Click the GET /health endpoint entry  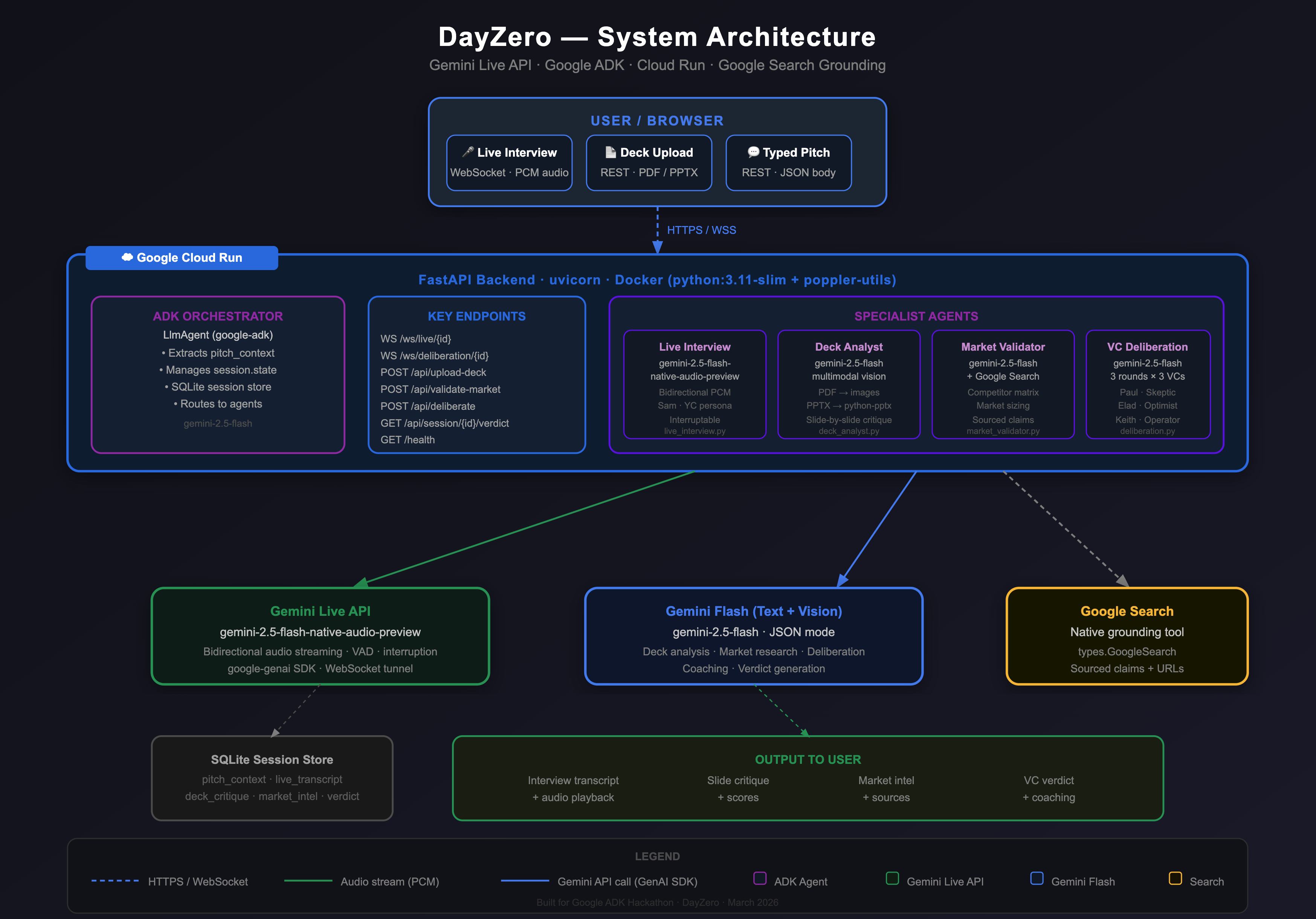click(408, 440)
